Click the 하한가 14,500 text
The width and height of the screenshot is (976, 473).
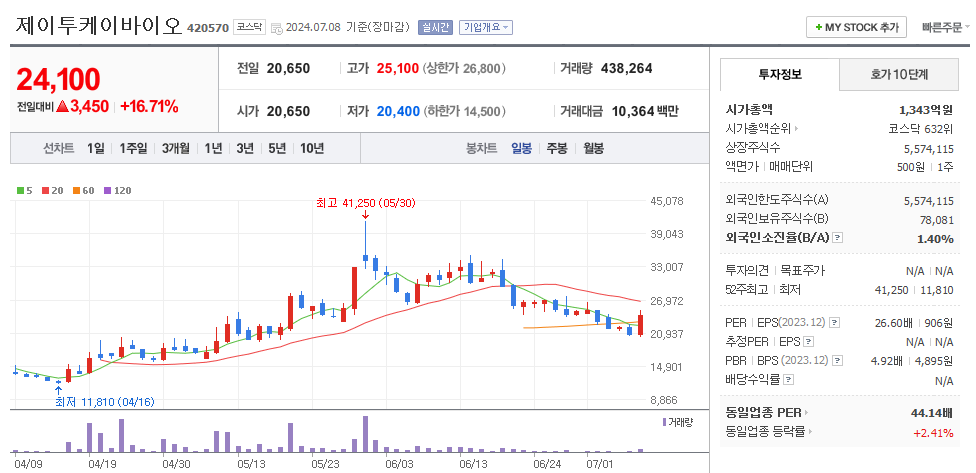pos(464,111)
